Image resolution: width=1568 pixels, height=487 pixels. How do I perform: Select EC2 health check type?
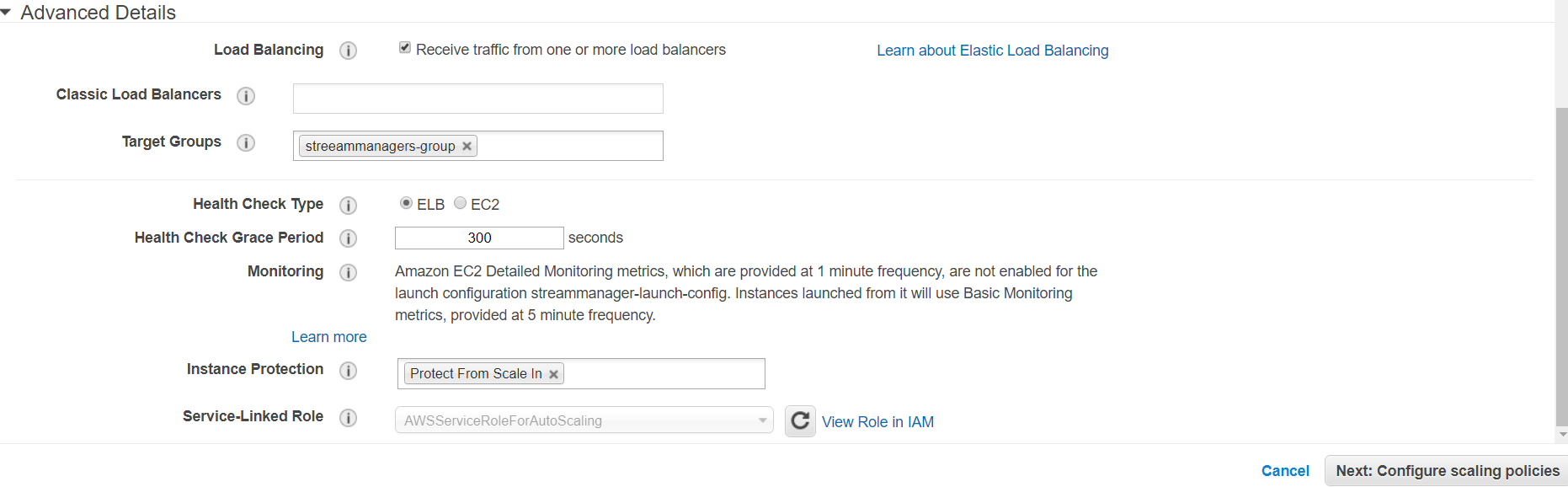[460, 203]
